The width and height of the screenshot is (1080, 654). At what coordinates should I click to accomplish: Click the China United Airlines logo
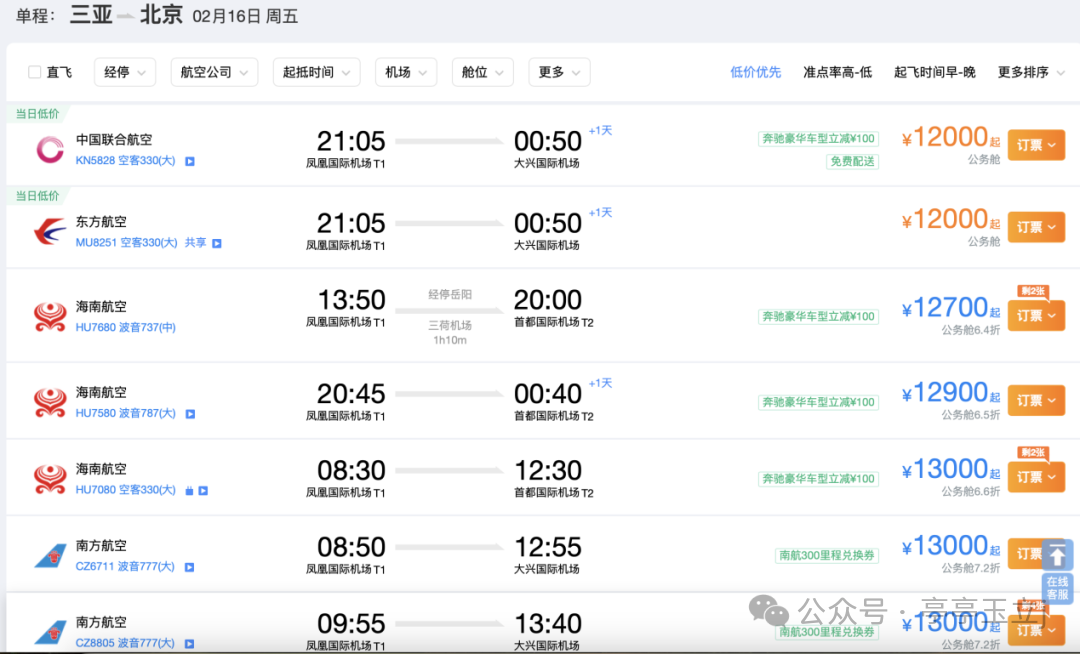[50, 149]
